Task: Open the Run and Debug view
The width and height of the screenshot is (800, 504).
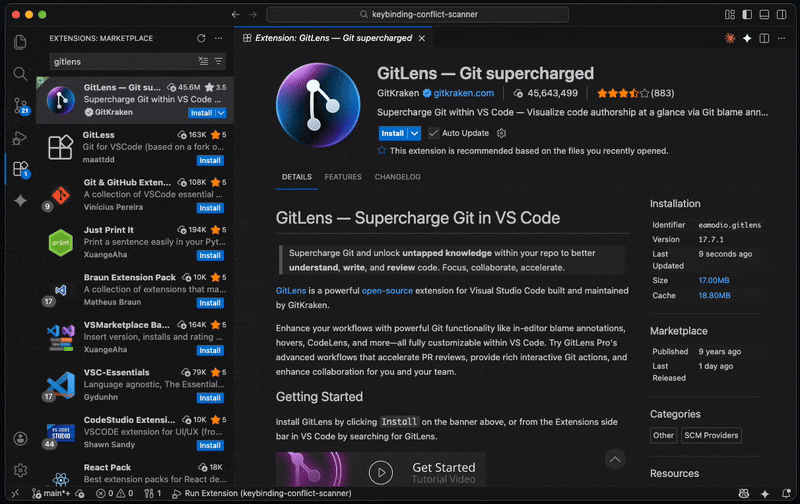Action: coord(20,138)
